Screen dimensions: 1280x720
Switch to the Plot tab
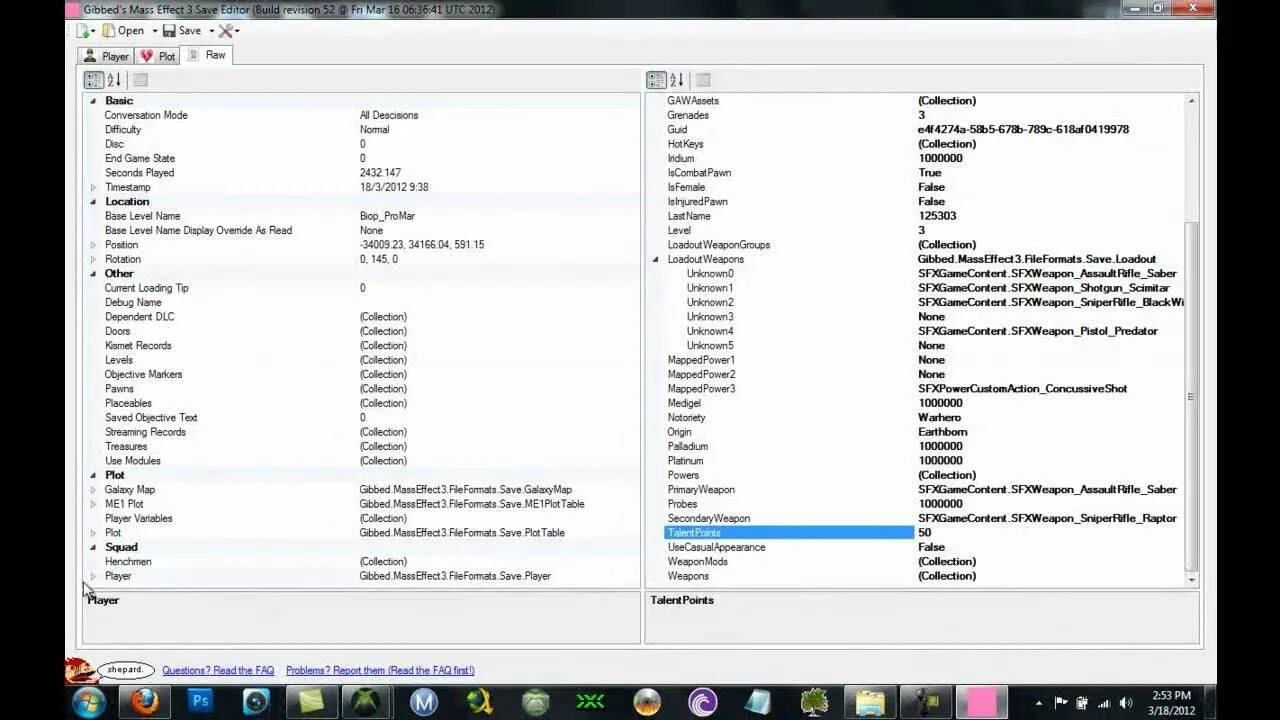click(x=157, y=56)
